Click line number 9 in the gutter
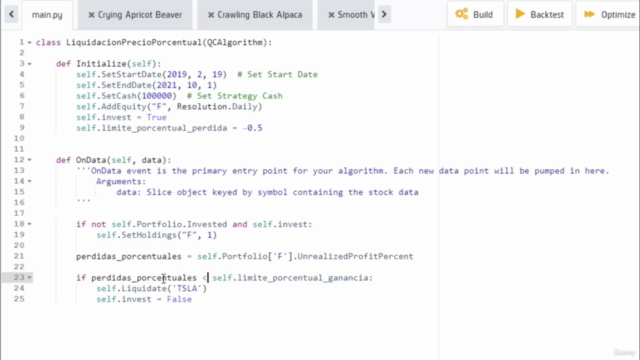The image size is (640, 360). click(22, 128)
